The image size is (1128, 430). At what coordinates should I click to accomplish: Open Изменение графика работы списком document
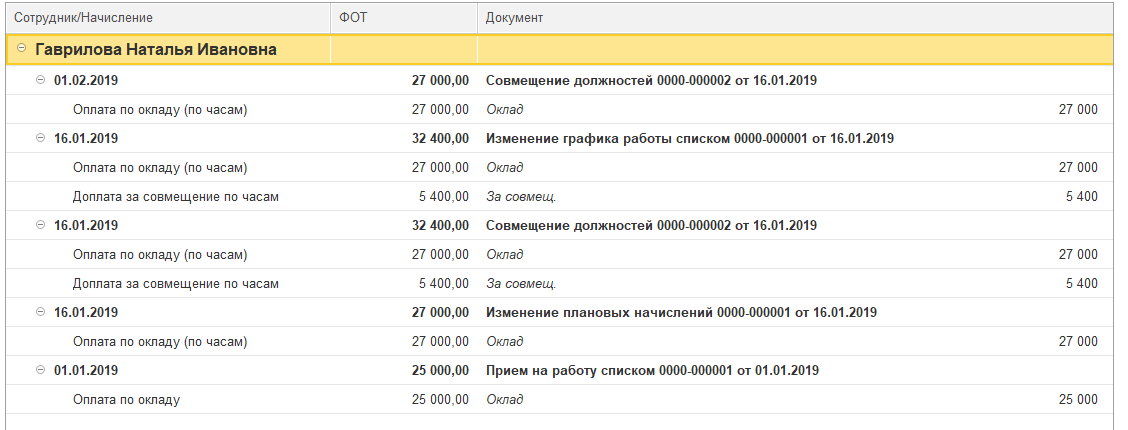689,138
